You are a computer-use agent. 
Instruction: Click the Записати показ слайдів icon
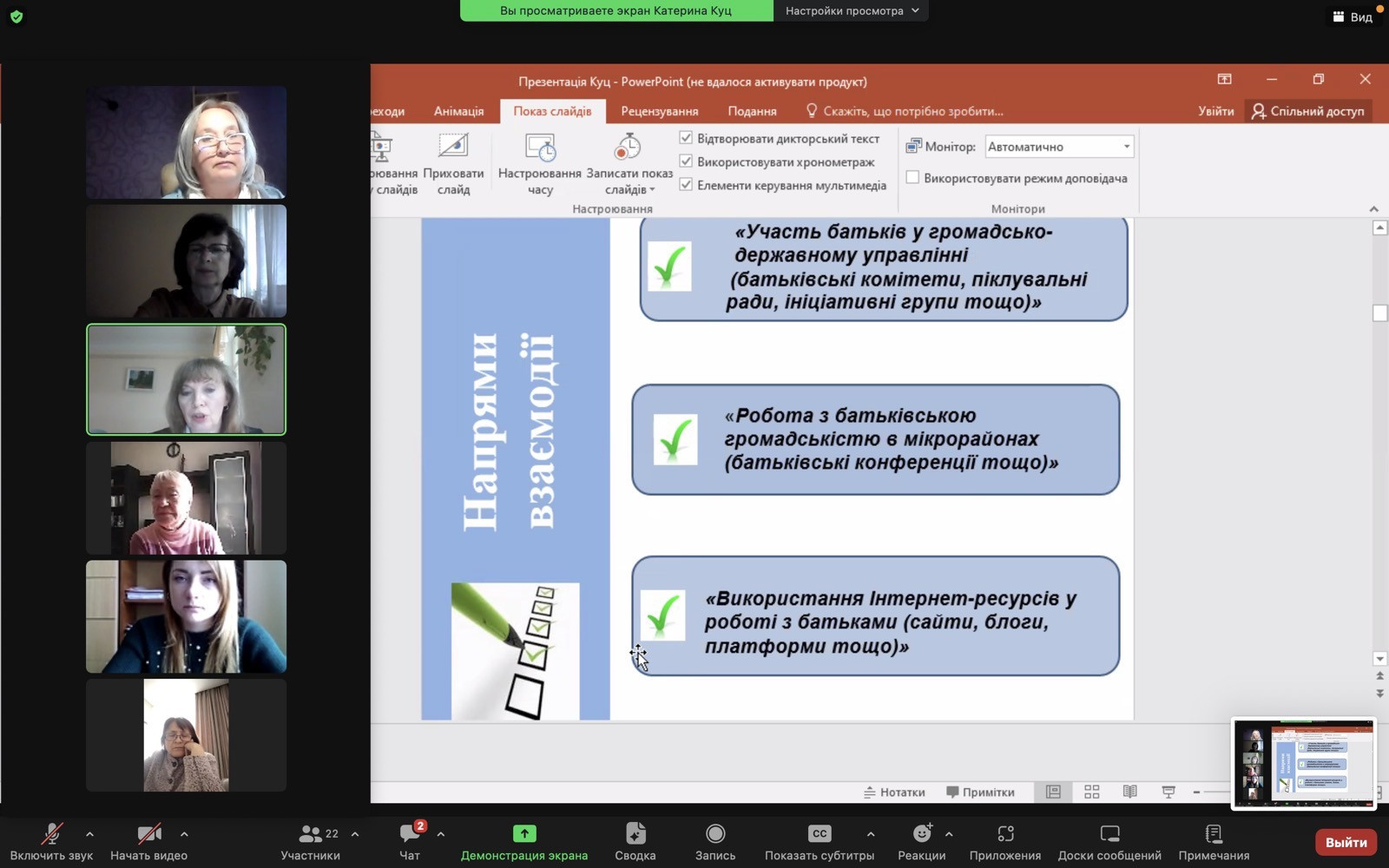[x=628, y=148]
